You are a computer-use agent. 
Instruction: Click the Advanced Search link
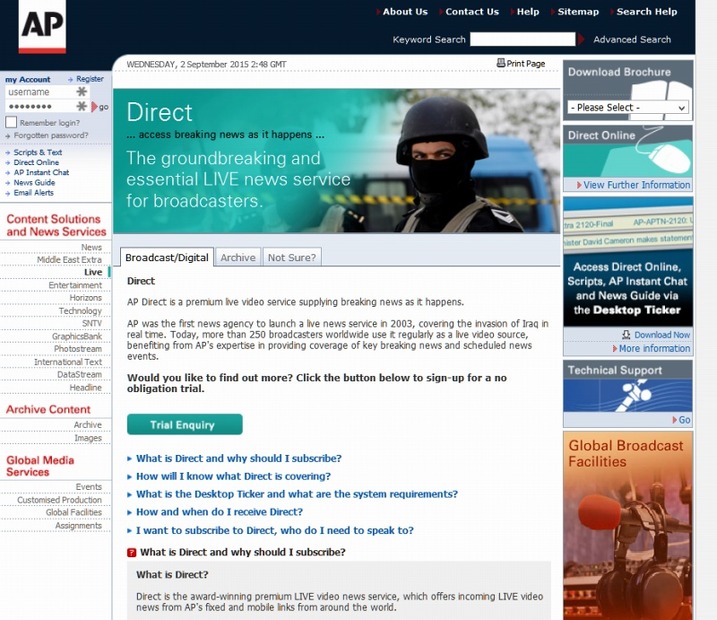coord(632,39)
